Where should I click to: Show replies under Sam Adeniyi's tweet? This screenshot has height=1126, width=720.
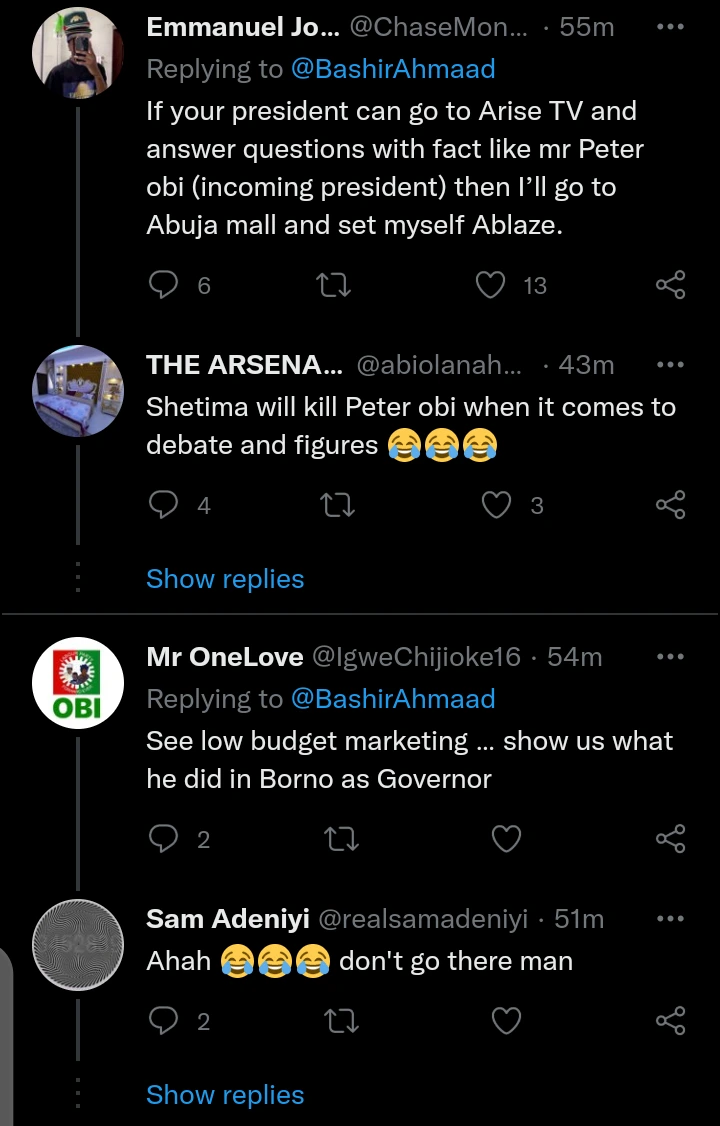[225, 1094]
